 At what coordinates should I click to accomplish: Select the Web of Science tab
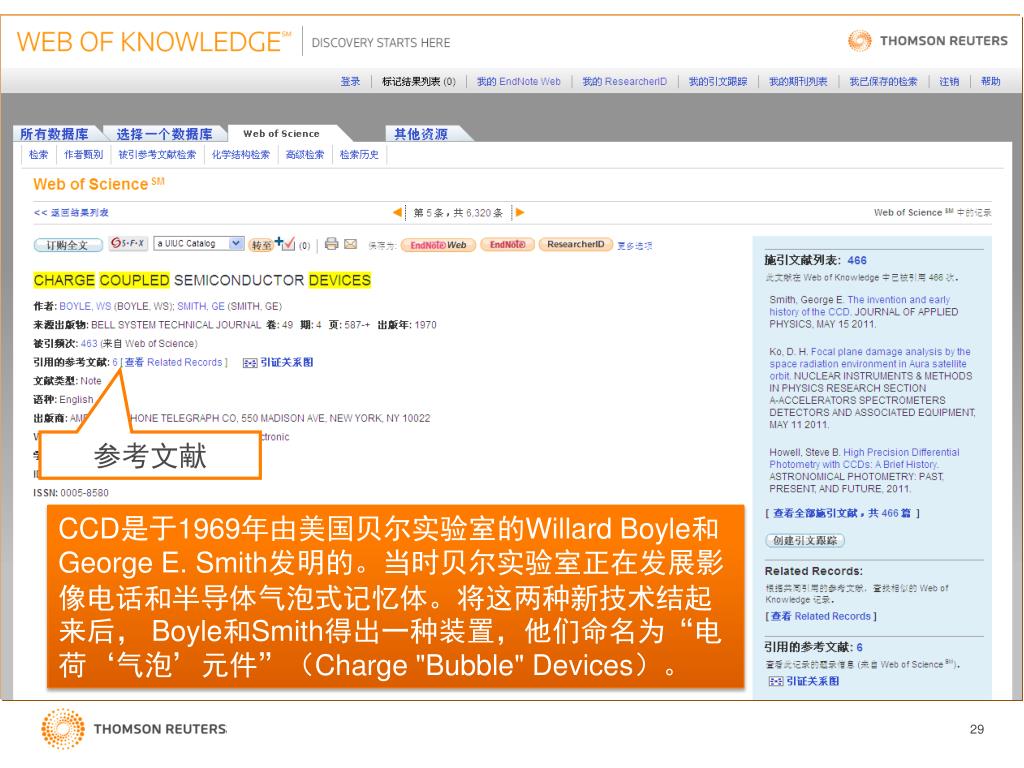[x=281, y=133]
